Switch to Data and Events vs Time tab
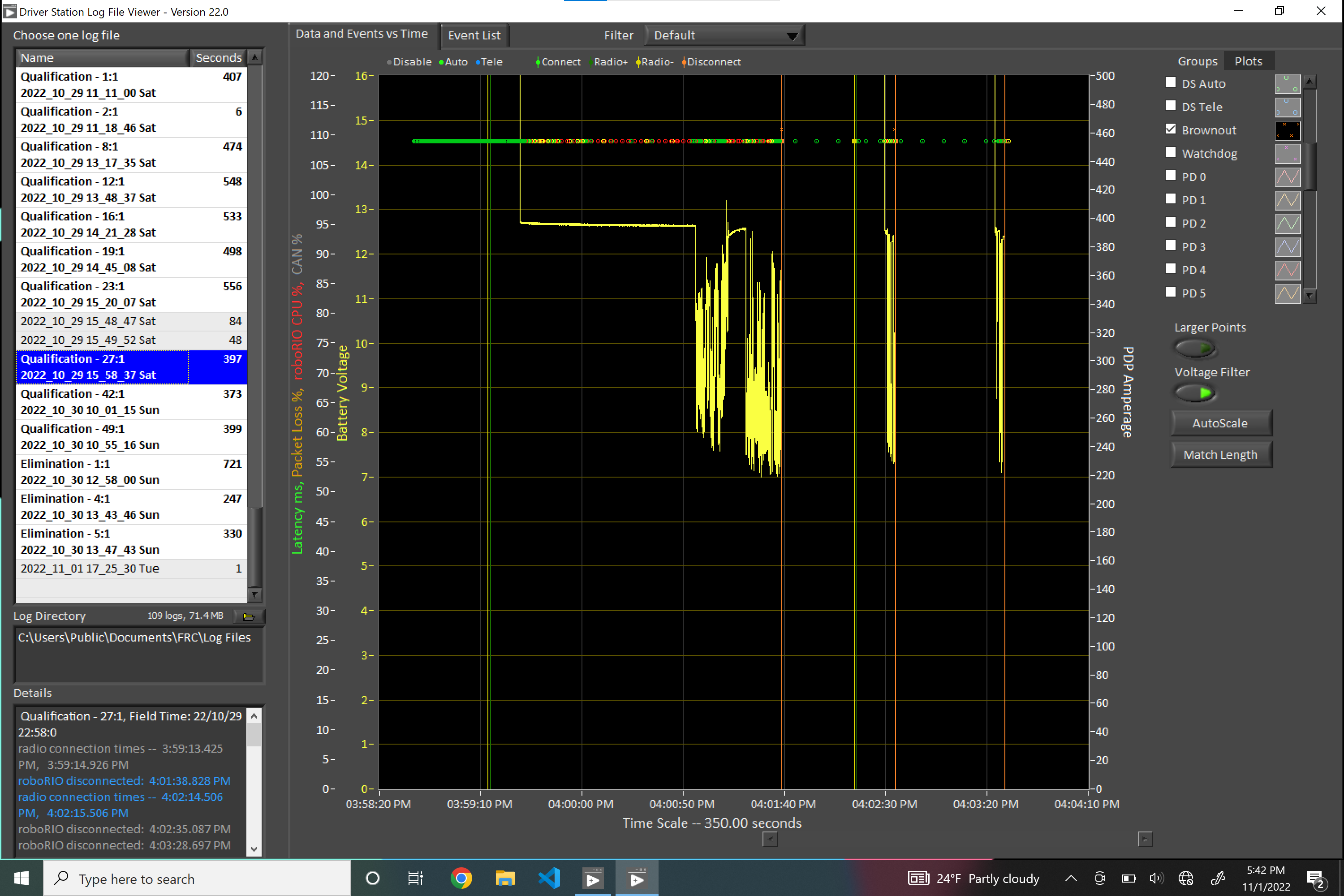 [362, 34]
